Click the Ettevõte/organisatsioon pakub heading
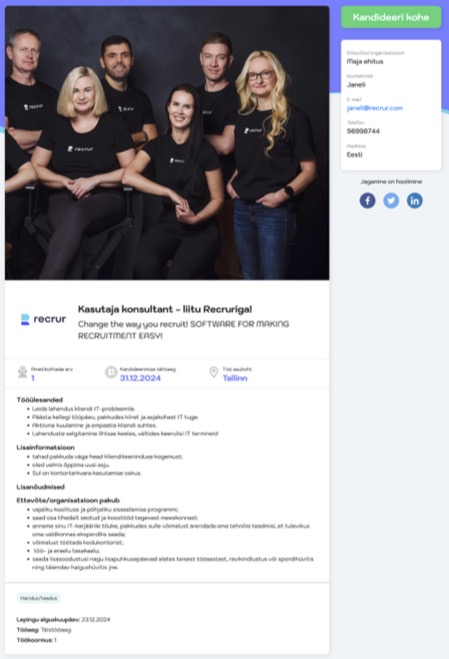This screenshot has height=659, width=449. point(68,500)
